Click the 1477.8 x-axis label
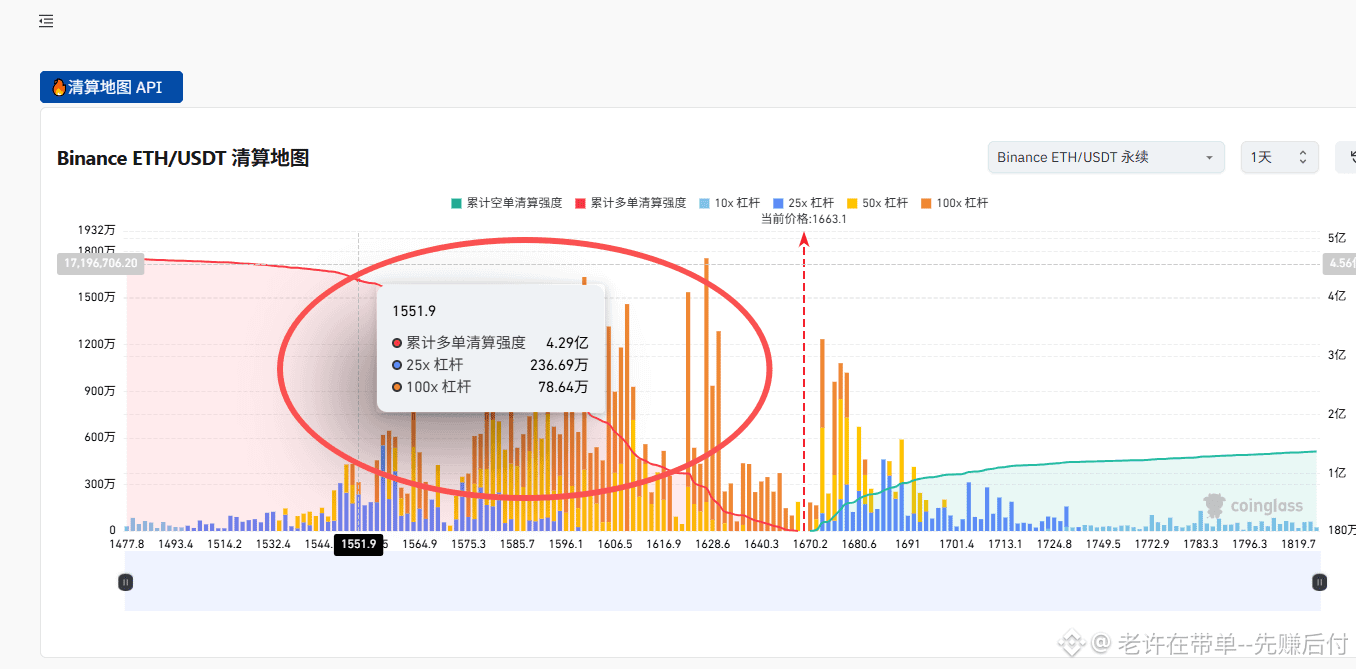The height and width of the screenshot is (669, 1356). pos(126,544)
